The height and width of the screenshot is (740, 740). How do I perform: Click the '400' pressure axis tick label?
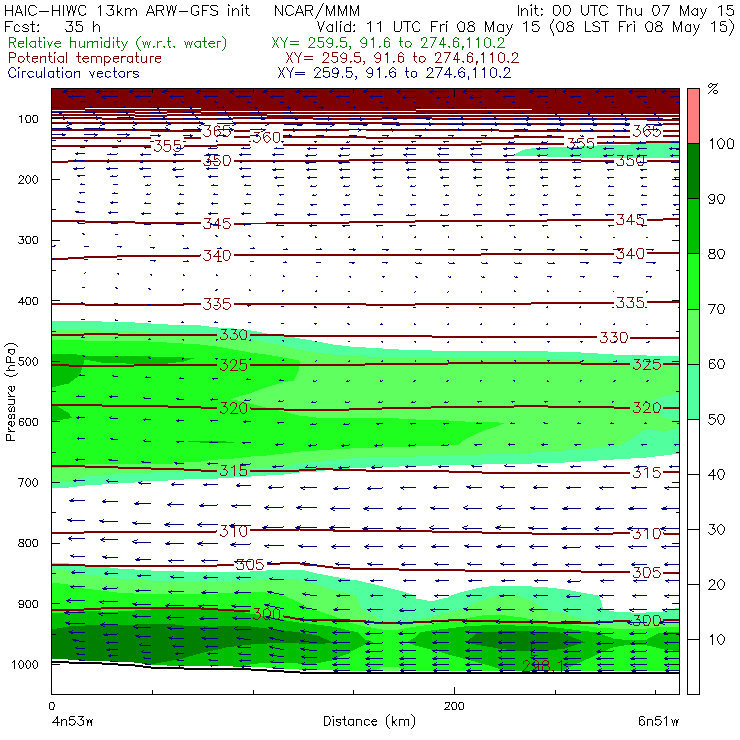28,301
